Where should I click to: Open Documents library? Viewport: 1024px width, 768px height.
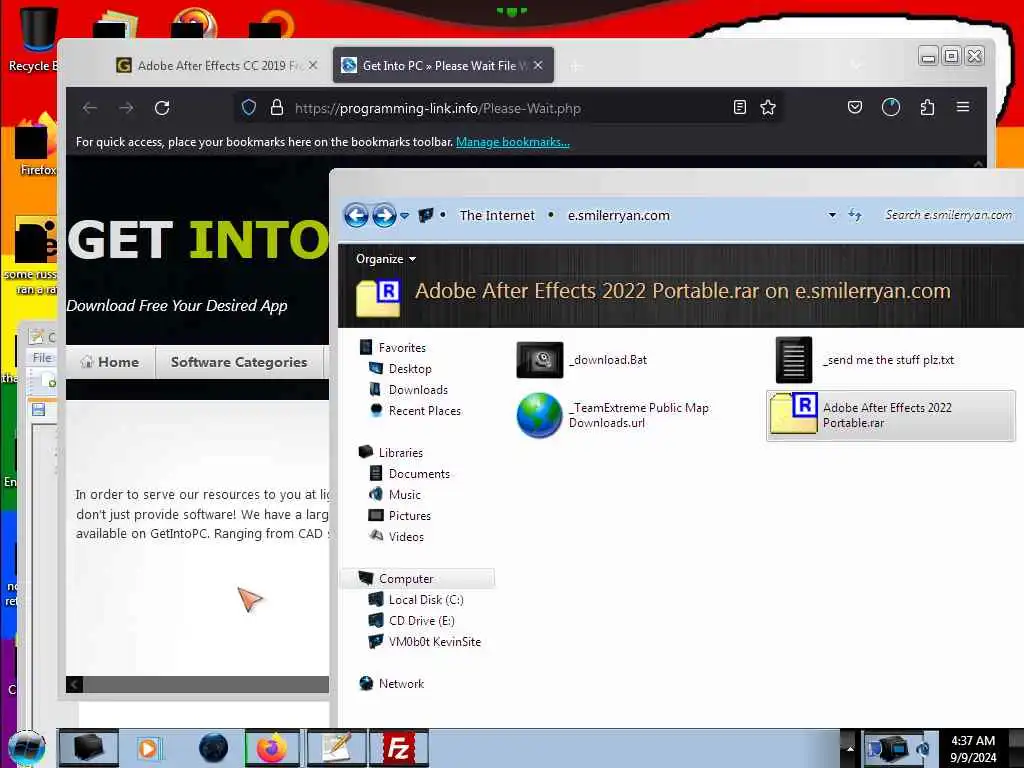click(409, 473)
